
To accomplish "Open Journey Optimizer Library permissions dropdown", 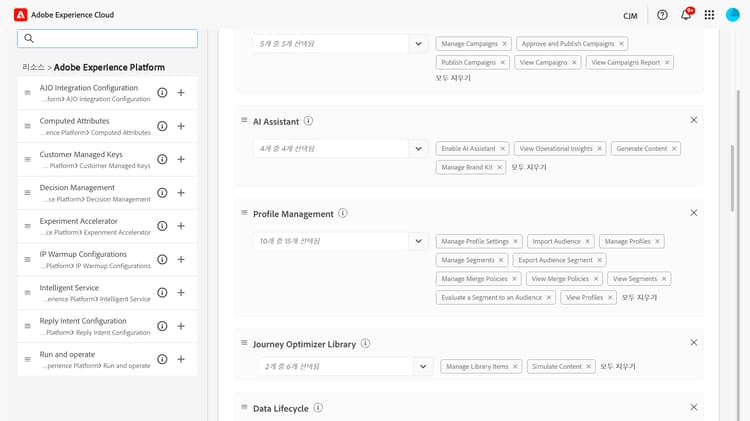I will tap(423, 366).
